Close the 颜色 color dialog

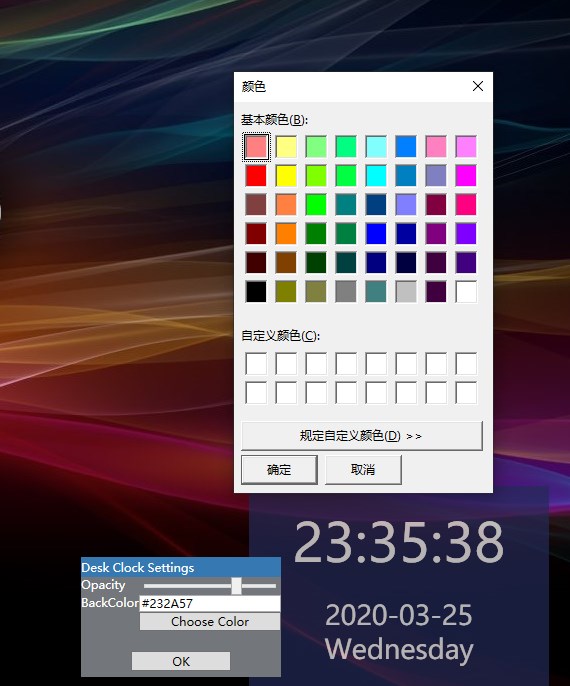(x=478, y=86)
